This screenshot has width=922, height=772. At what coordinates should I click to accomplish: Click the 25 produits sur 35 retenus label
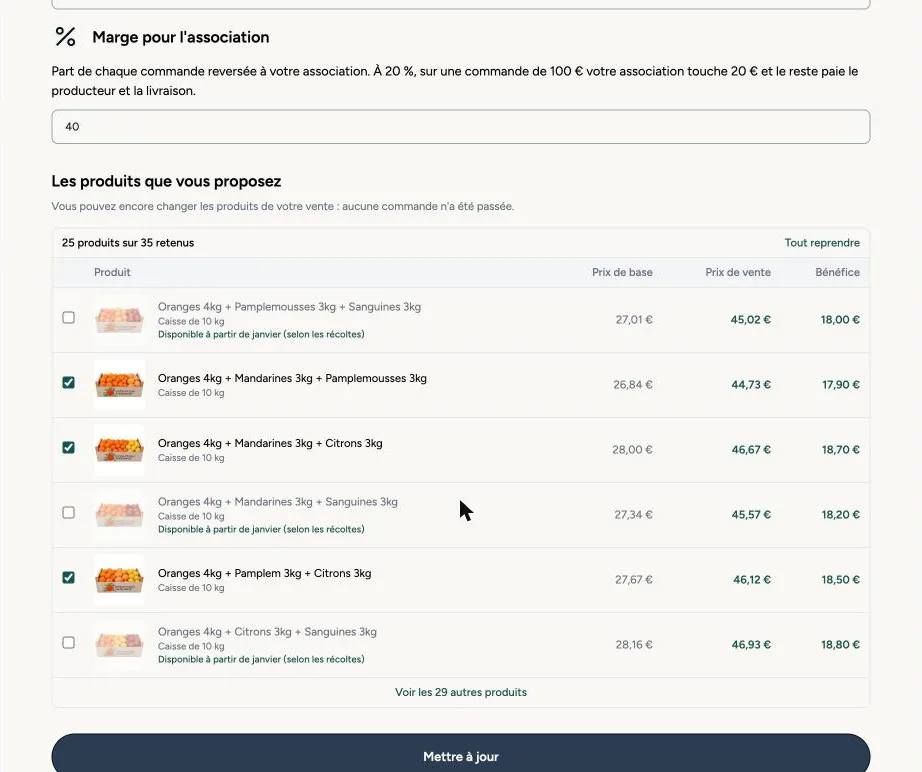(128, 243)
